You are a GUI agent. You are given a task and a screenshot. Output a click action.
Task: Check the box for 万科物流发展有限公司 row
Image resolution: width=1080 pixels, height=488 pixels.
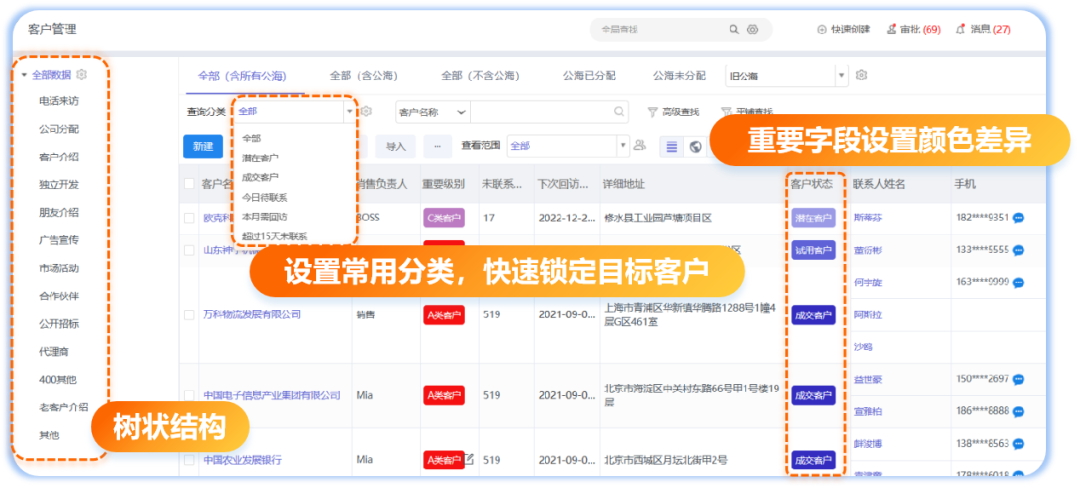tap(190, 315)
